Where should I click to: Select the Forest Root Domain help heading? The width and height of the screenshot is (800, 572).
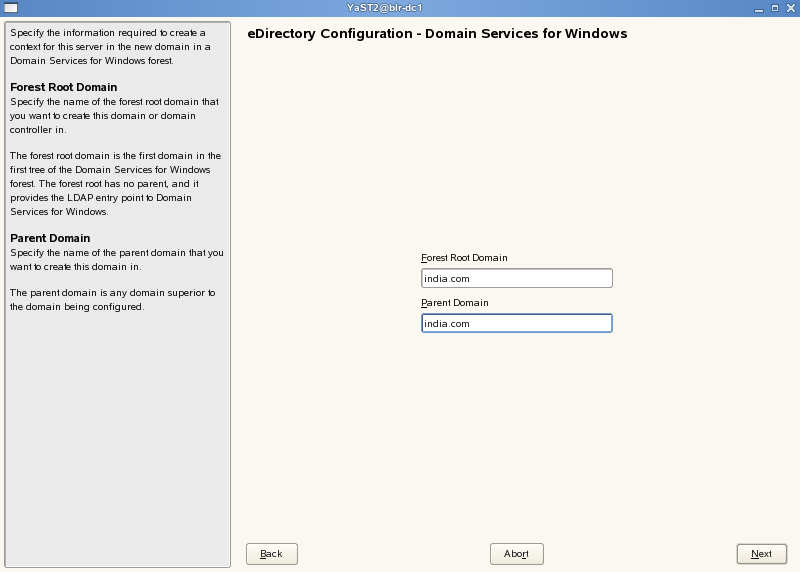(63, 87)
